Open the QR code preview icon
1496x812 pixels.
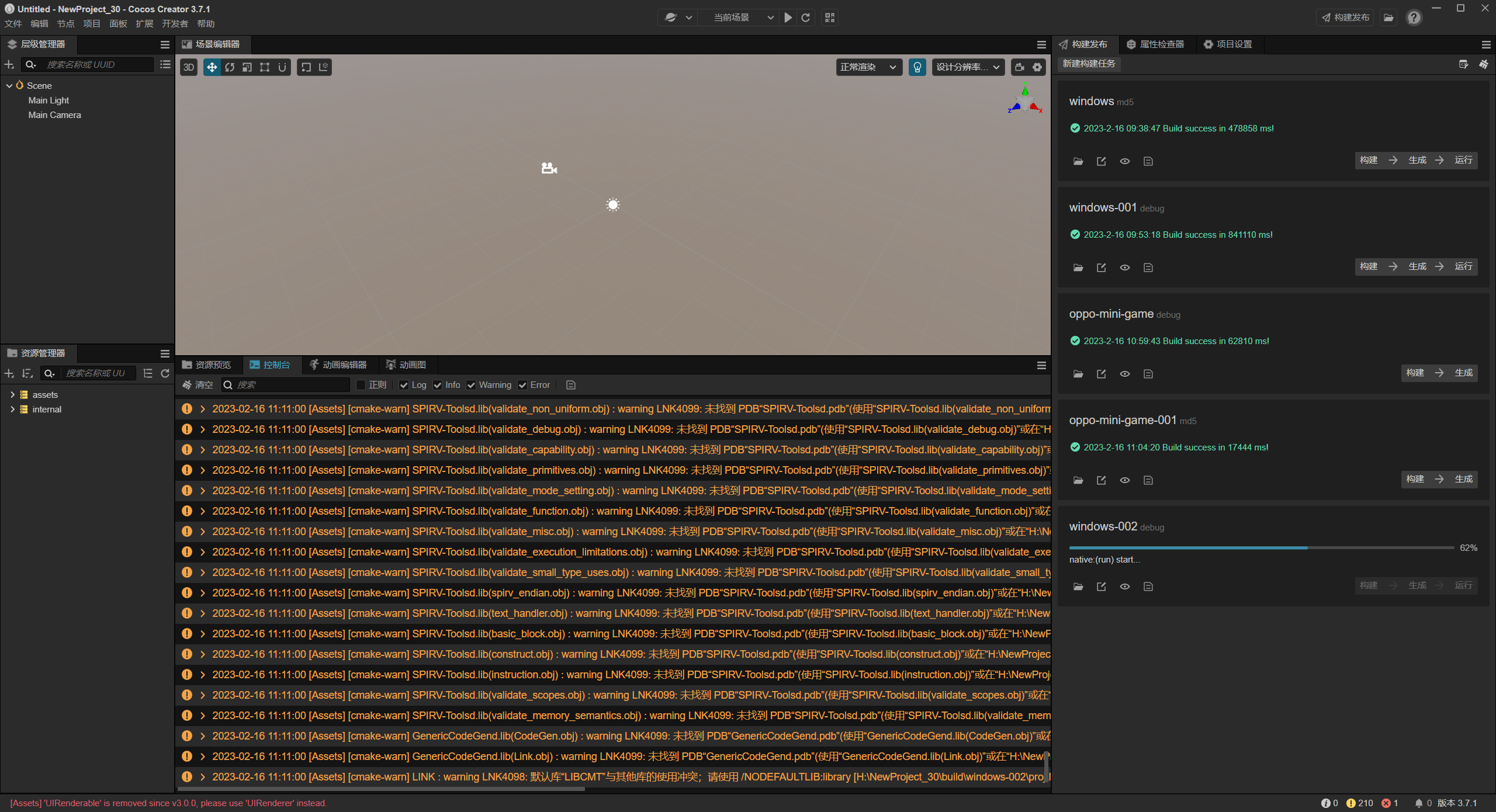point(830,18)
